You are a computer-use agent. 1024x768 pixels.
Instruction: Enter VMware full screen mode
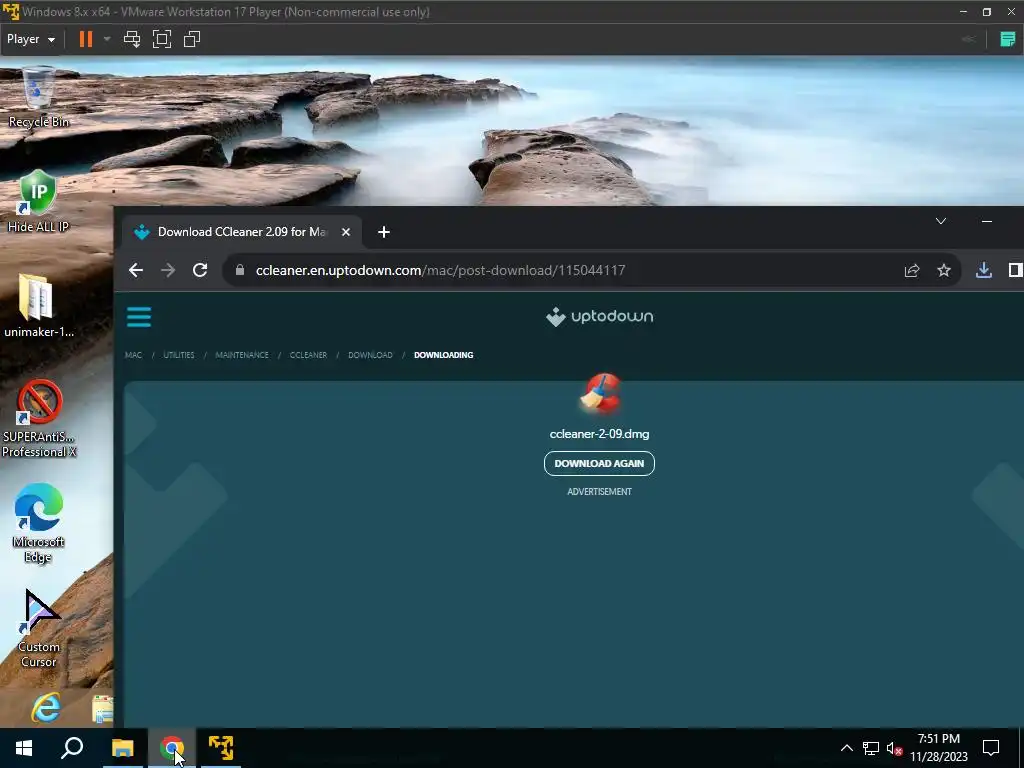(x=162, y=39)
